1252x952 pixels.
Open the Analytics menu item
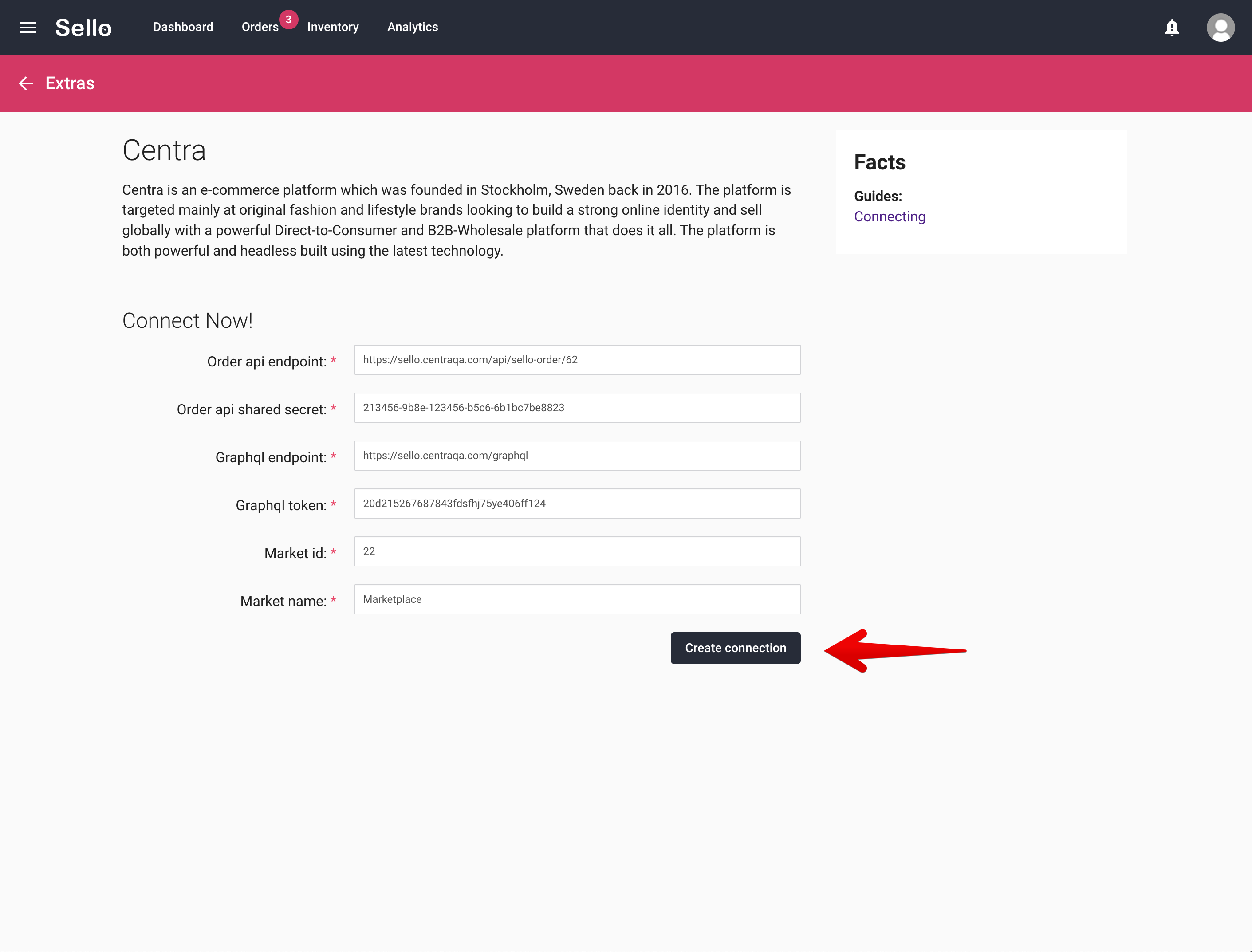[x=413, y=27]
